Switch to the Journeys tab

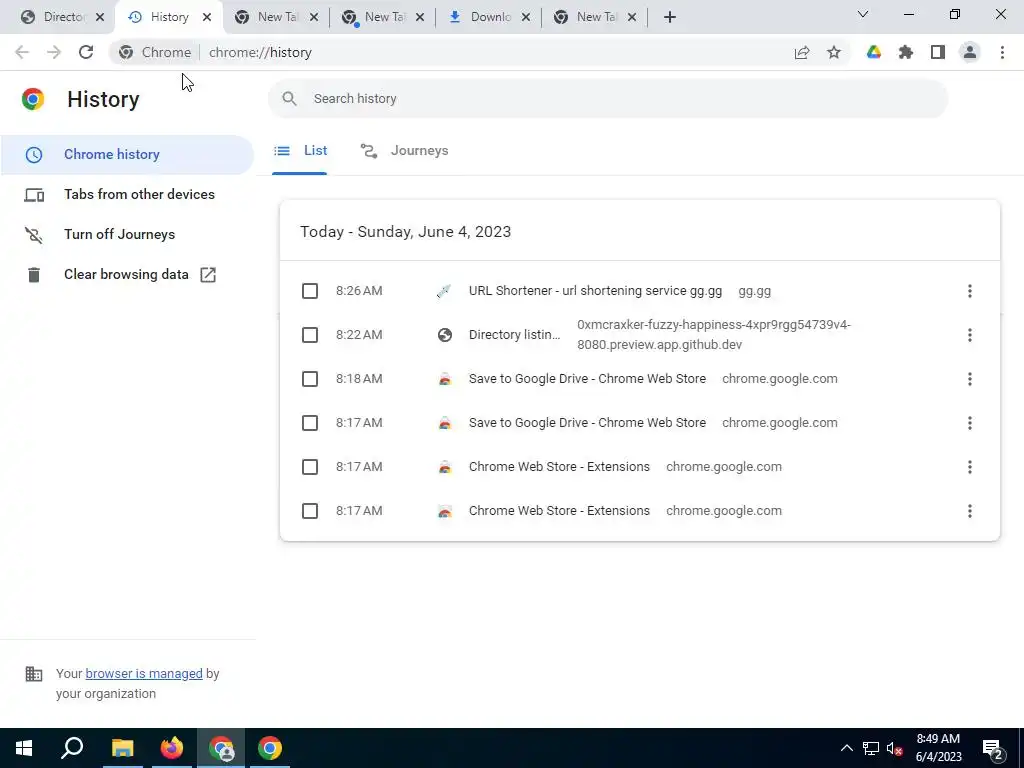(x=405, y=151)
